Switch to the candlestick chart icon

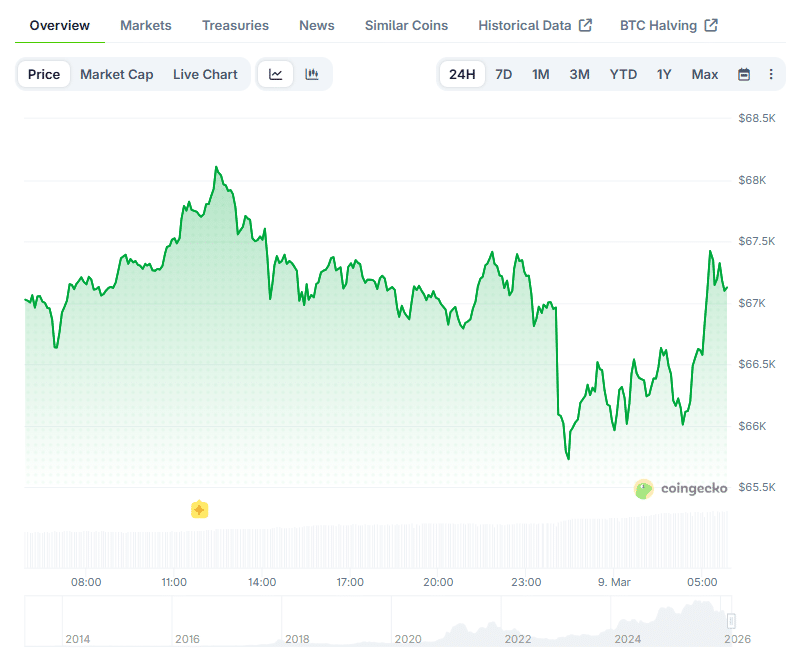pyautogui.click(x=311, y=74)
